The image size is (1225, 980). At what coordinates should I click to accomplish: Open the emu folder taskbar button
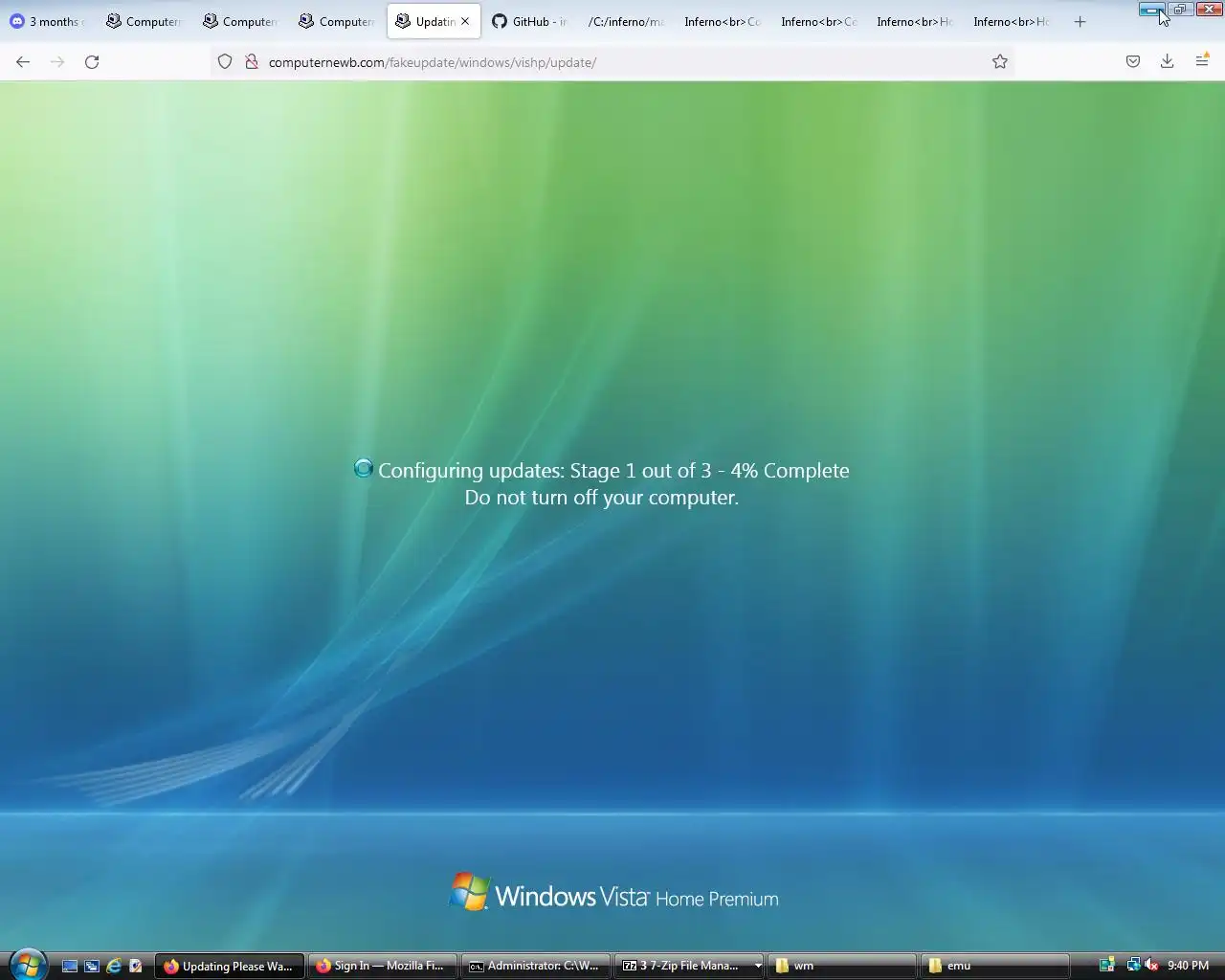click(x=995, y=966)
